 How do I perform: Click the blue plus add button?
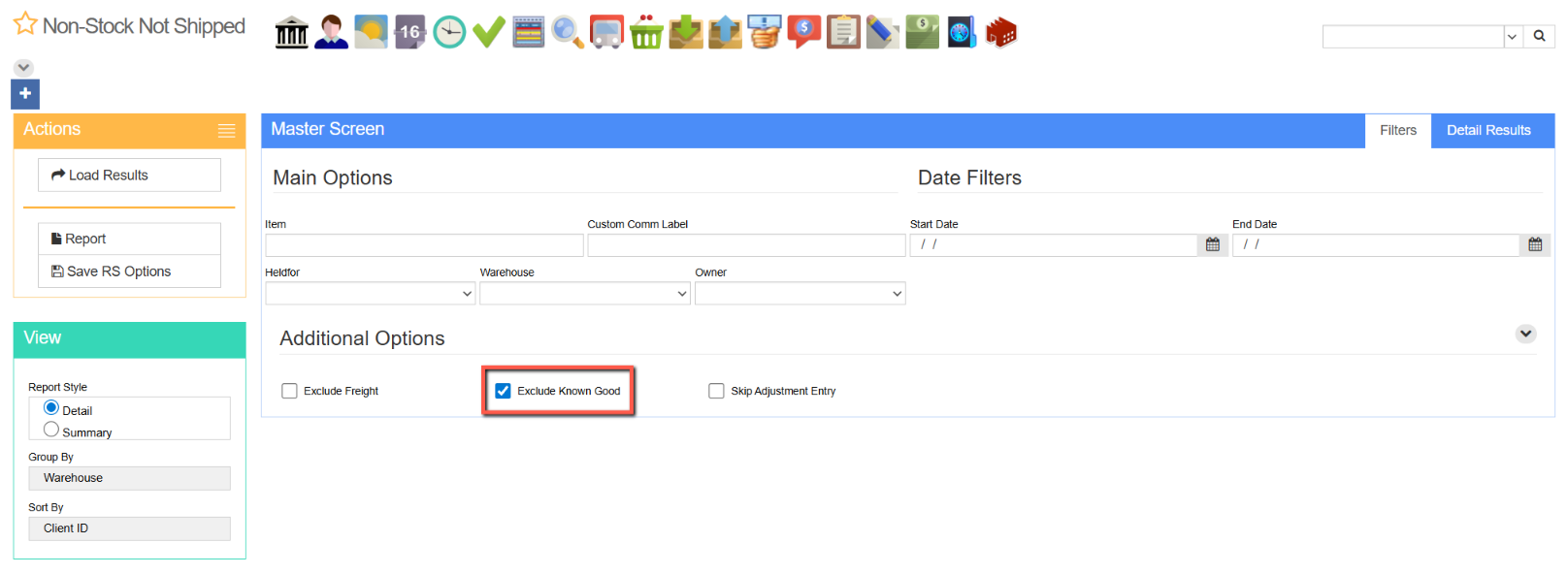point(25,94)
